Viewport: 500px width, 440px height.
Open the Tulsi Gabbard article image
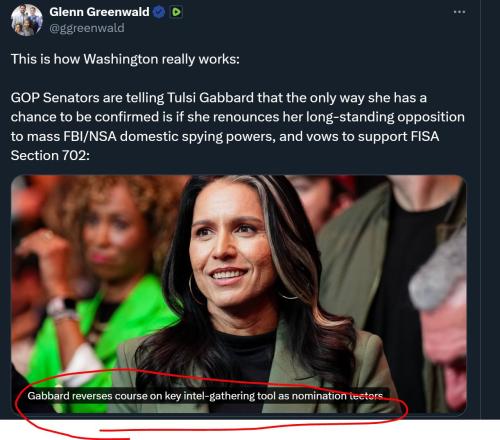pyautogui.click(x=239, y=294)
